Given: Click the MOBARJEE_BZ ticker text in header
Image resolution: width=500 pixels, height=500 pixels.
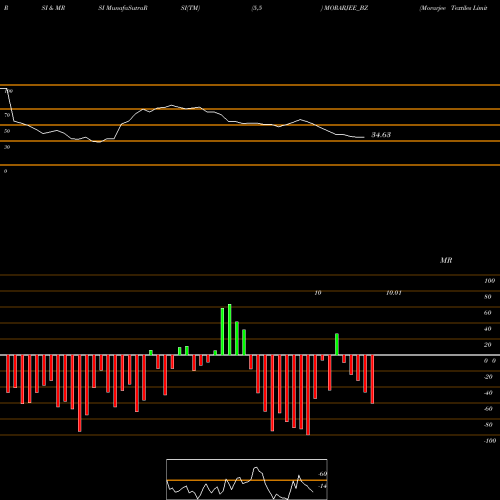Looking at the screenshot, I should click(346, 8).
